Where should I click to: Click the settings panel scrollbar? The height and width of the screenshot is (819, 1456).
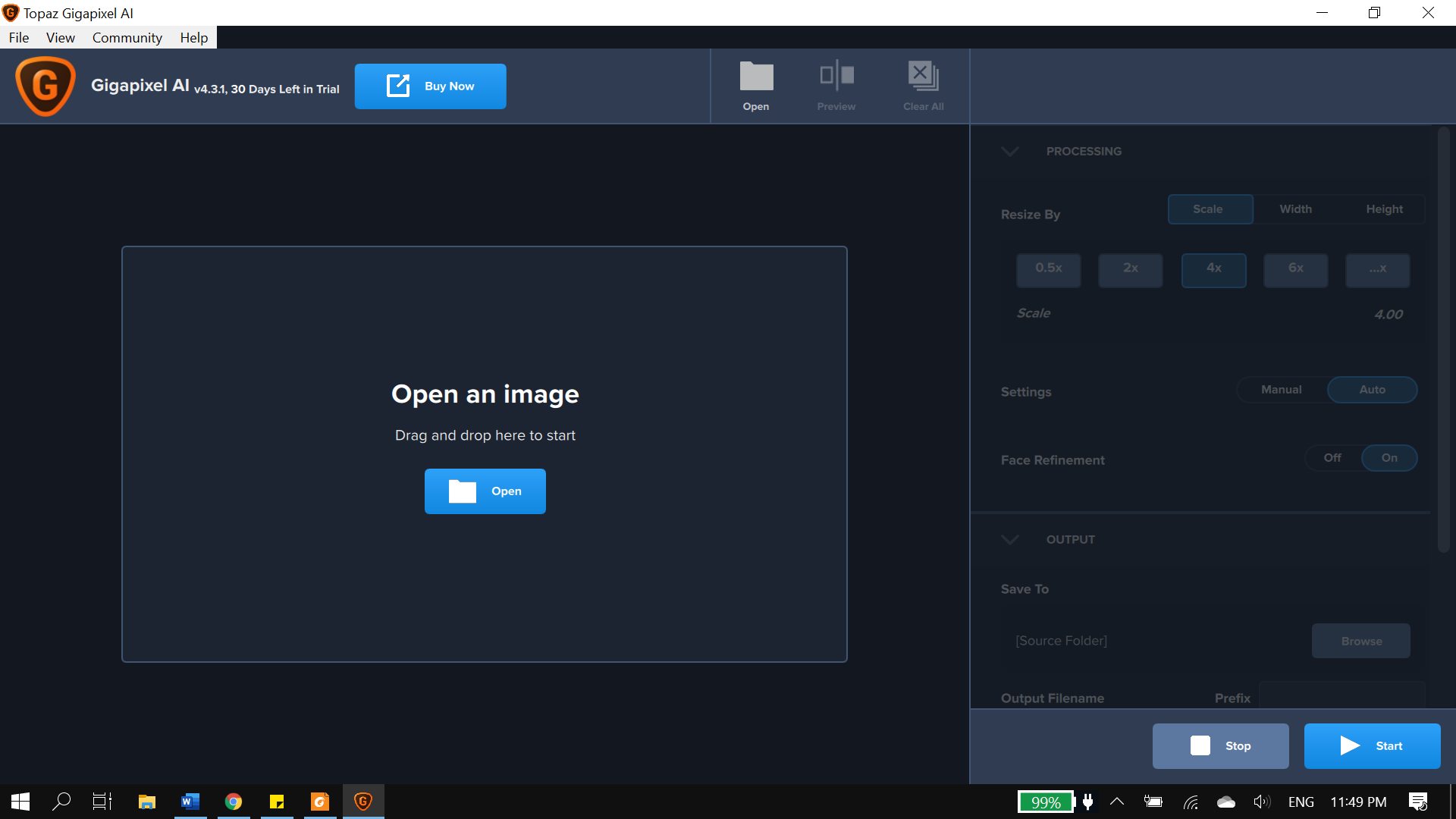pos(1443,340)
